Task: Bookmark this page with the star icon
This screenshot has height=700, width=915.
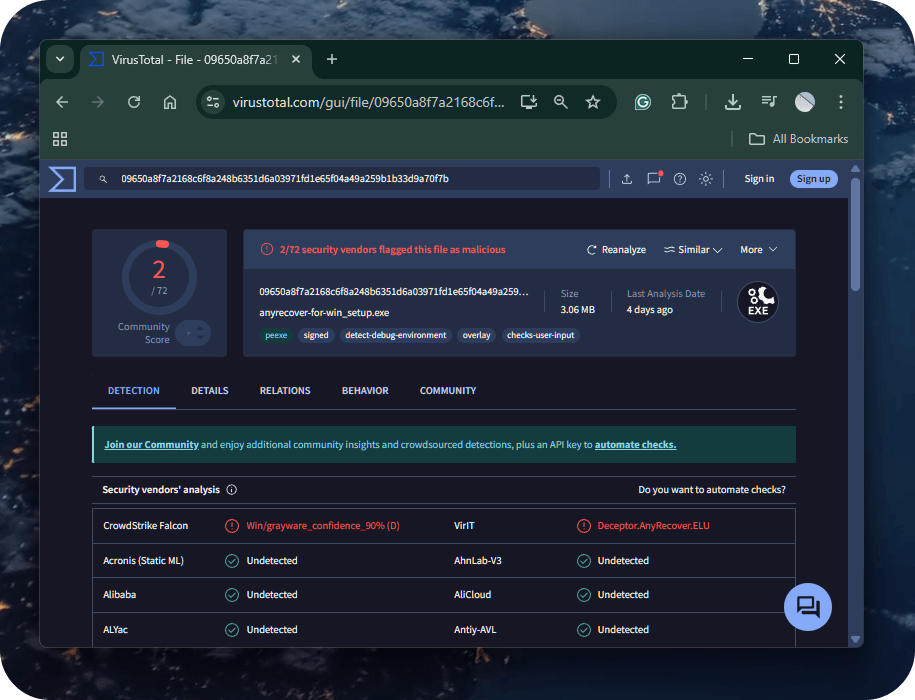Action: tap(593, 102)
